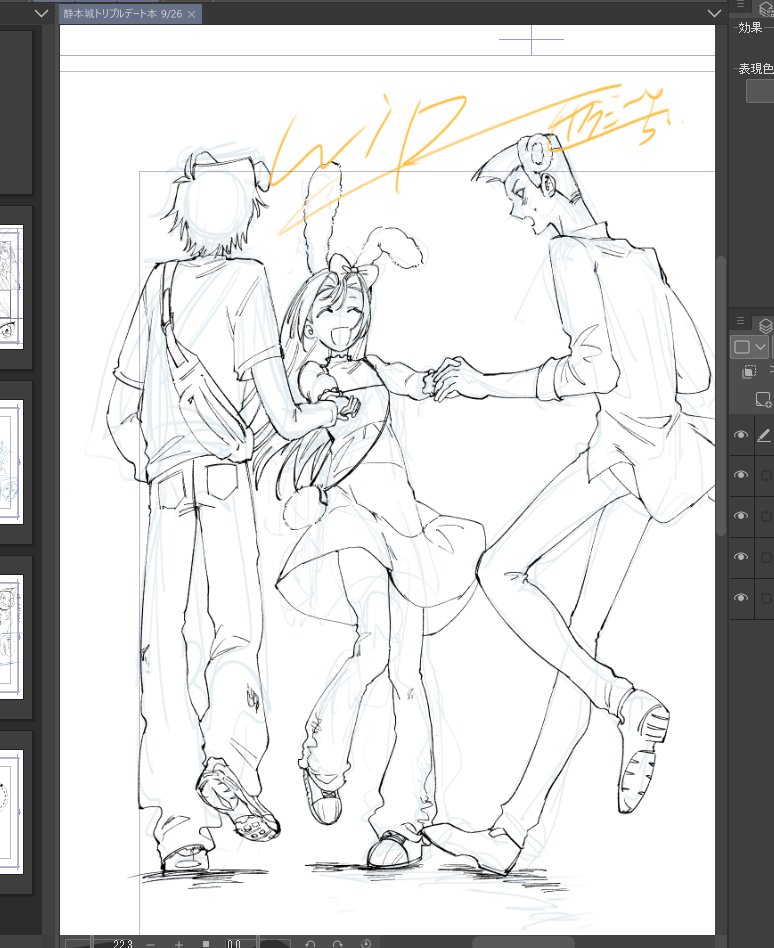774x948 pixels.
Task: Open the 表現色 expression color dropdown
Action: coord(760,91)
